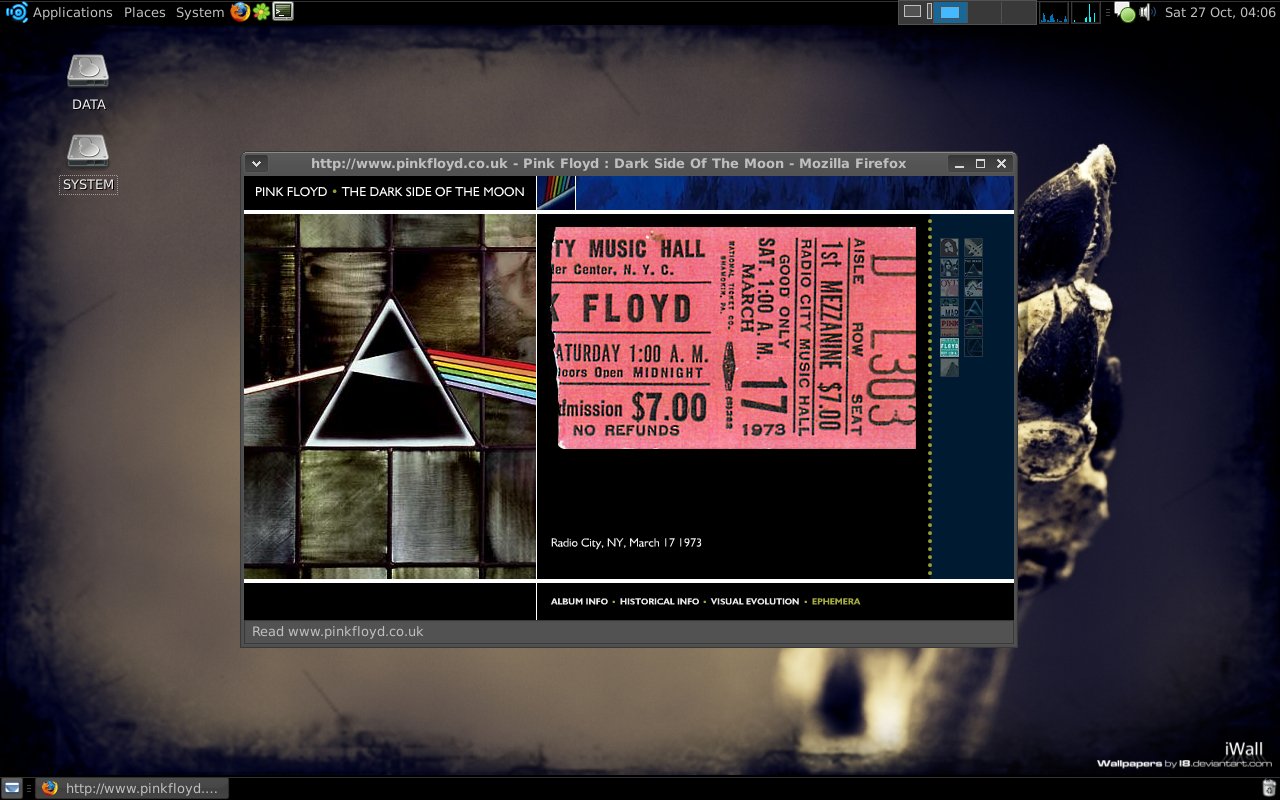Open the terminal launcher in top panel
This screenshot has width=1280, height=800.
[x=283, y=12]
